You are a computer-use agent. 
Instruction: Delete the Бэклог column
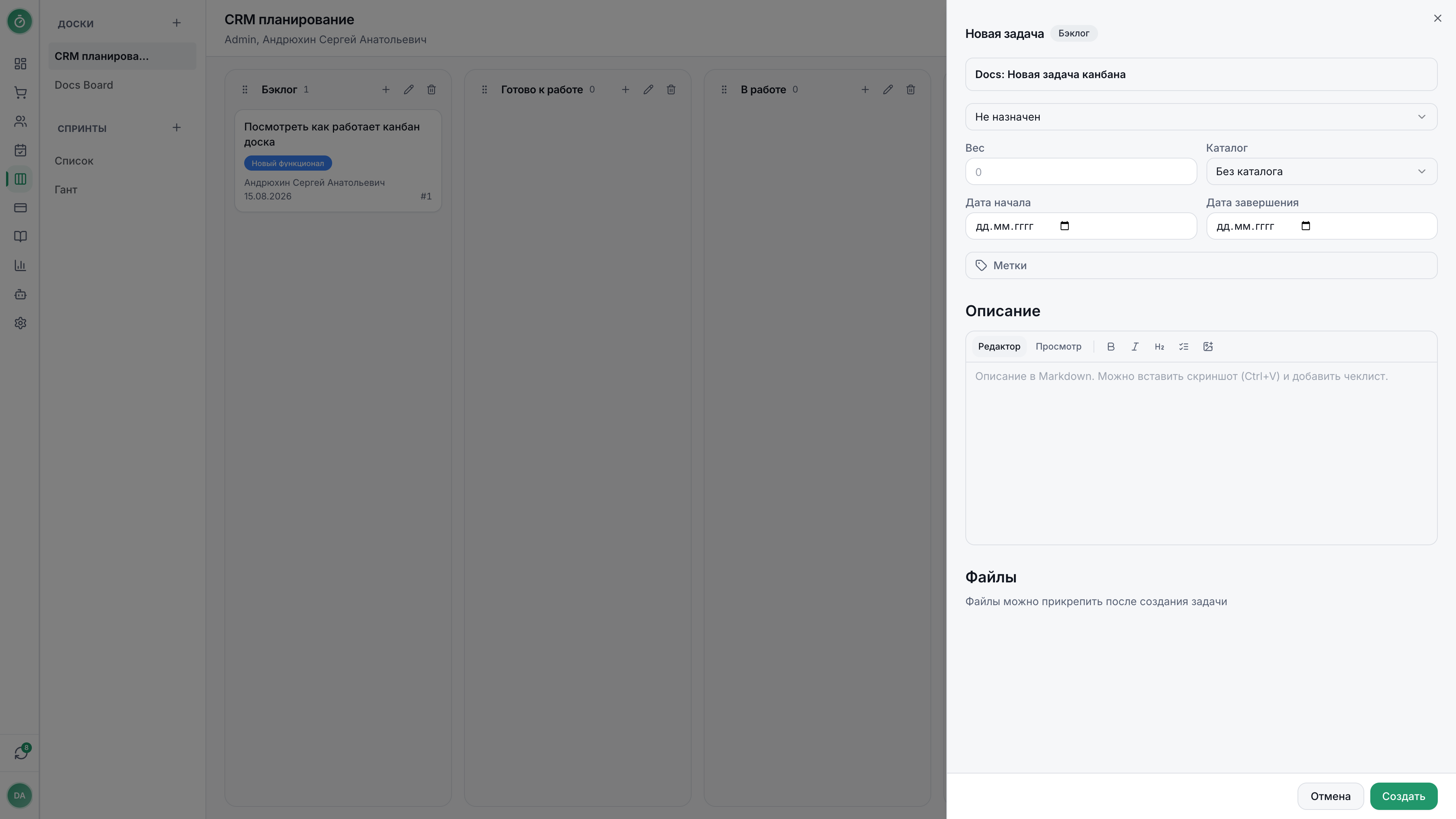431,90
